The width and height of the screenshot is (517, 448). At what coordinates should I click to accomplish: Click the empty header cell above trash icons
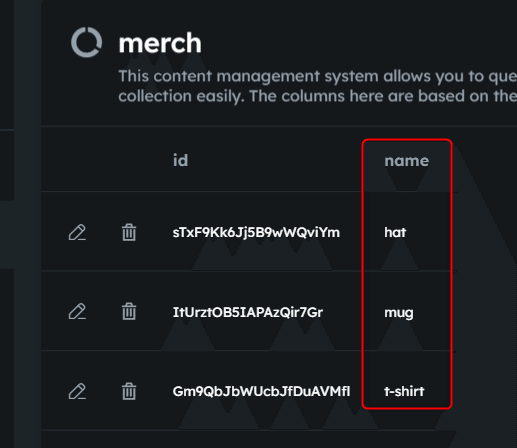[x=129, y=160]
